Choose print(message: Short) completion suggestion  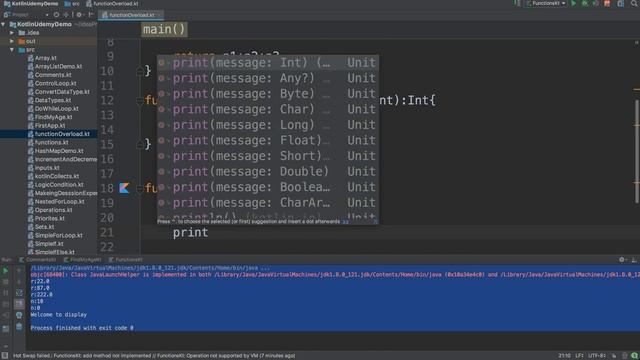[x=268, y=156]
